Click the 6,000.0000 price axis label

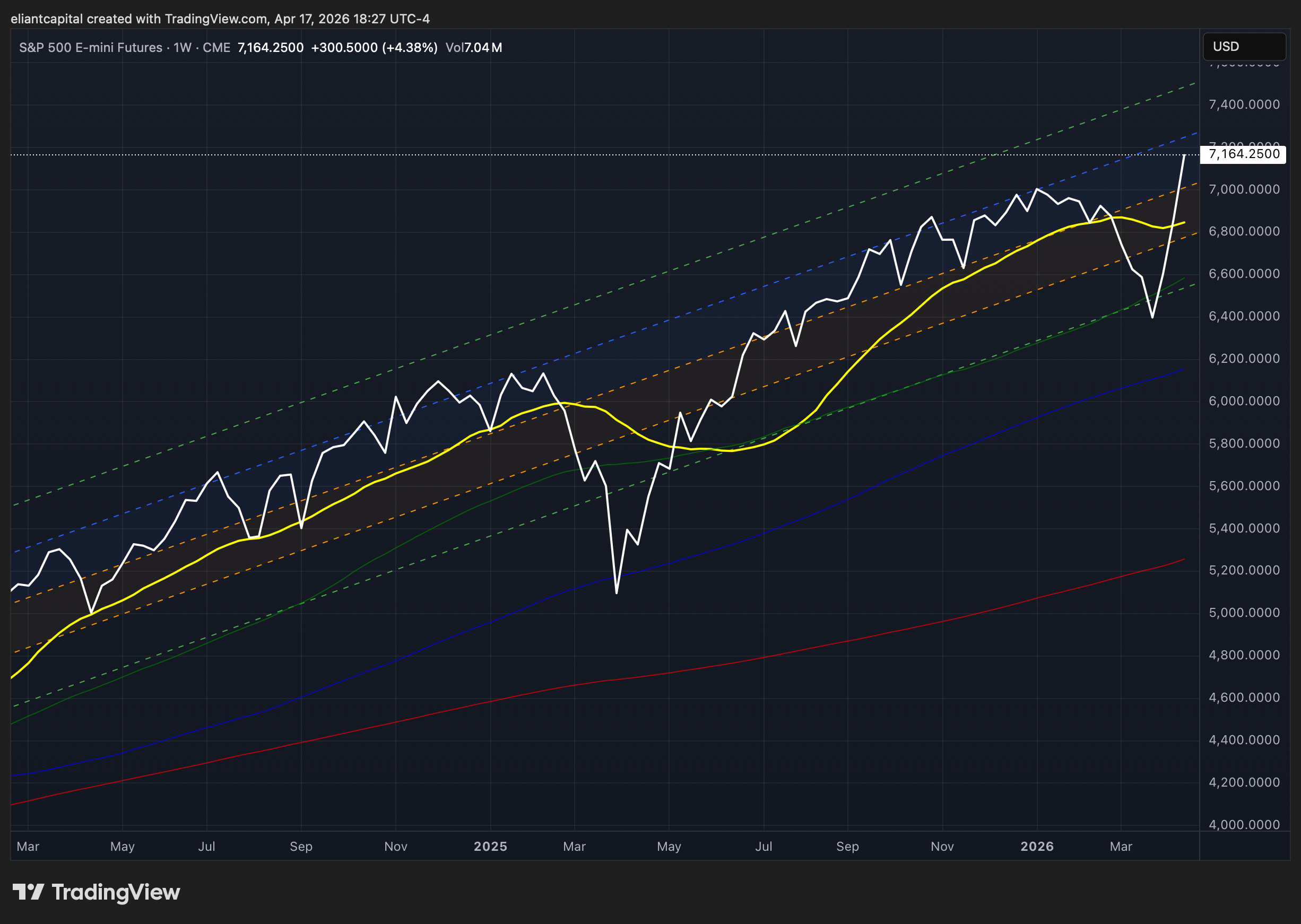[1244, 401]
